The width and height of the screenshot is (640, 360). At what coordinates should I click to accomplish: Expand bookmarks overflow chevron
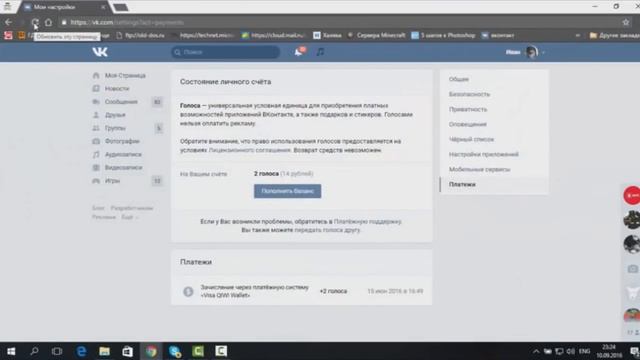tap(578, 36)
